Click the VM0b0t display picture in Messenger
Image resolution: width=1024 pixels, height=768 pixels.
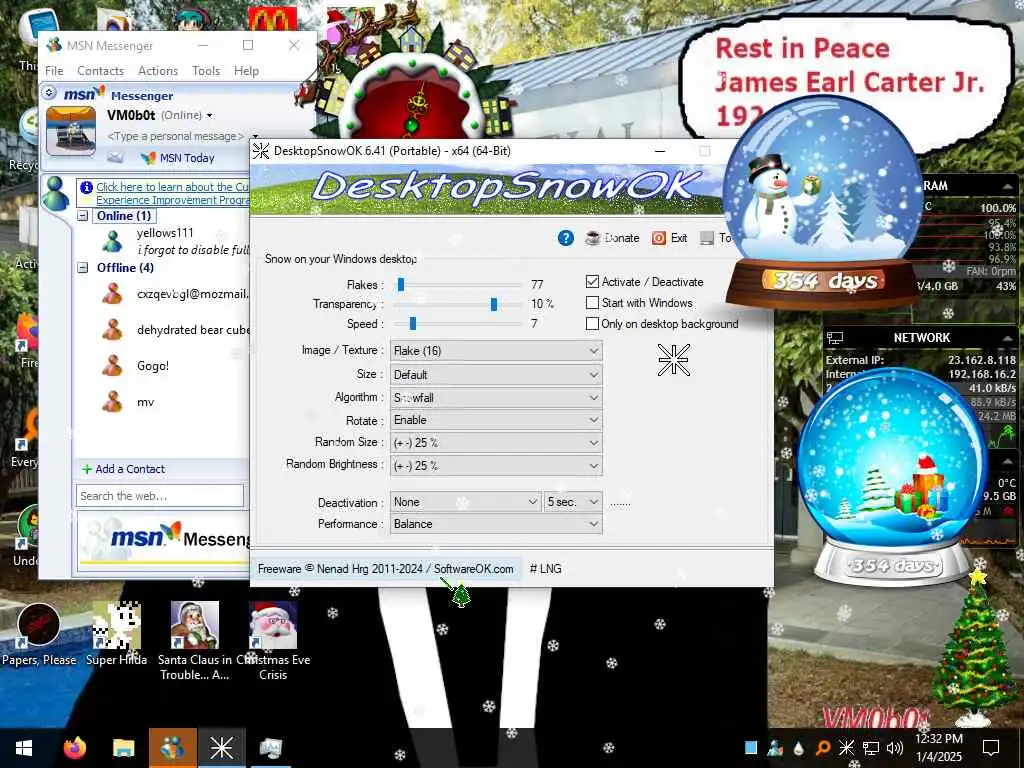tap(71, 131)
